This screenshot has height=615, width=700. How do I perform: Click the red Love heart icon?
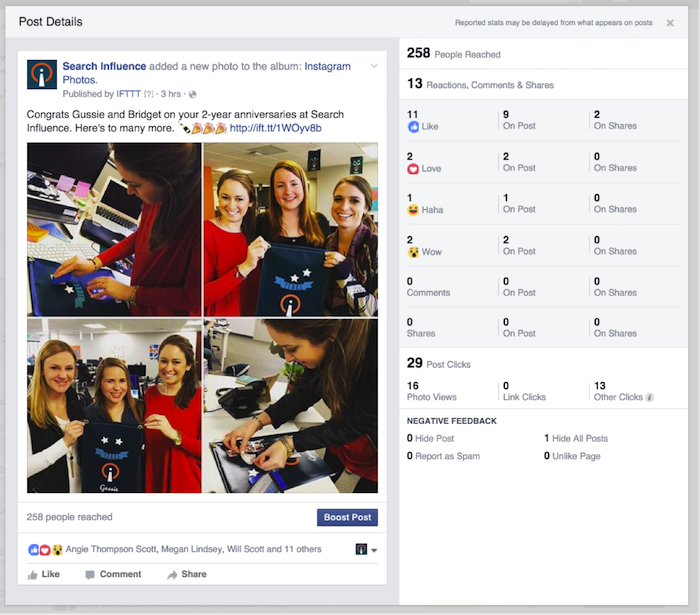(413, 169)
